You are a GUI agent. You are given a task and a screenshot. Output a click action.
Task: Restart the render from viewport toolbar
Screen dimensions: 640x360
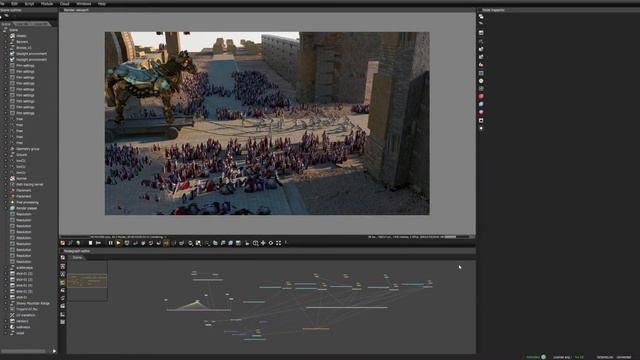[98, 243]
